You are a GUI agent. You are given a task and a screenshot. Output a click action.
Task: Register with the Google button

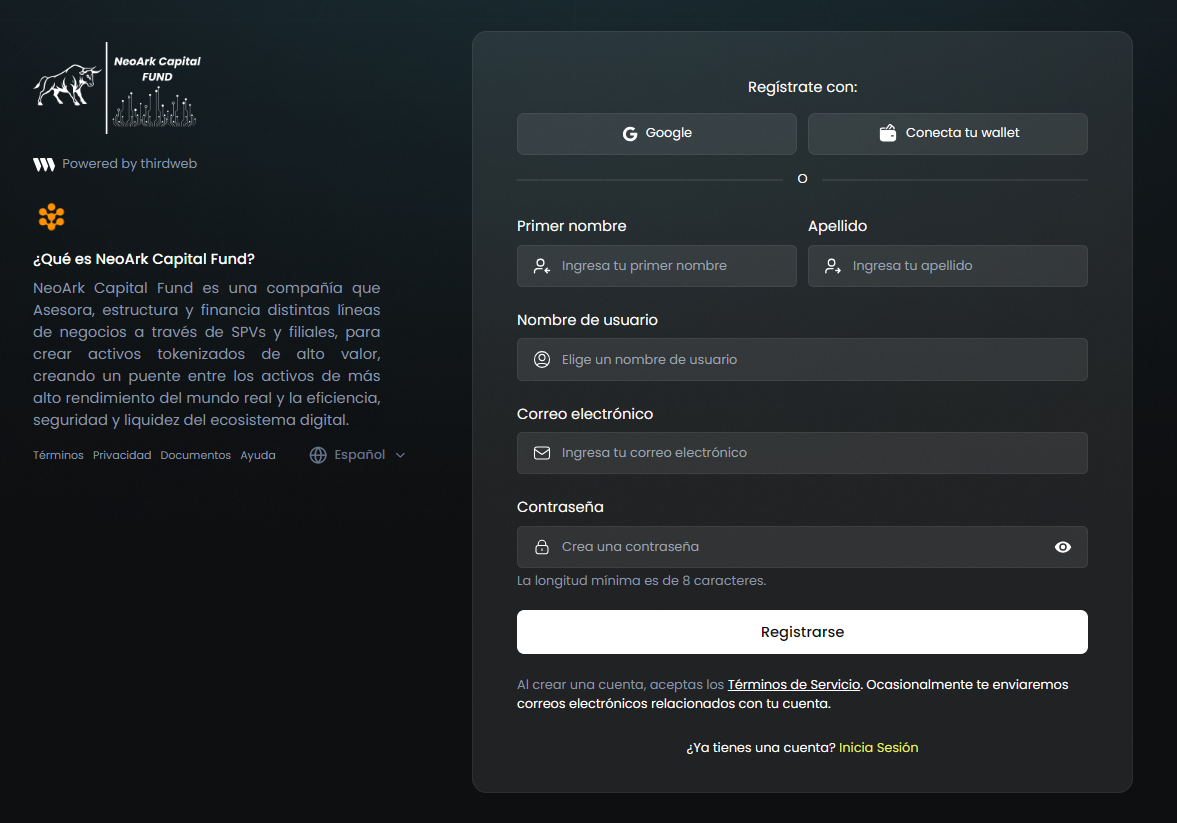tap(656, 134)
